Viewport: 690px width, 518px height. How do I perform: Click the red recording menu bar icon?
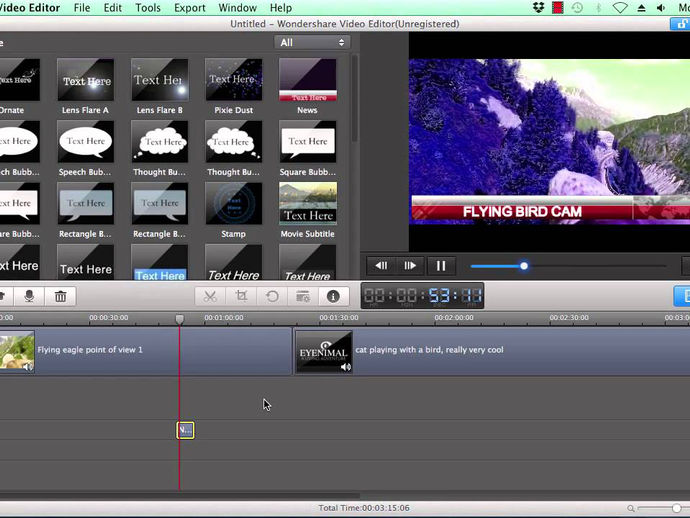558,7
